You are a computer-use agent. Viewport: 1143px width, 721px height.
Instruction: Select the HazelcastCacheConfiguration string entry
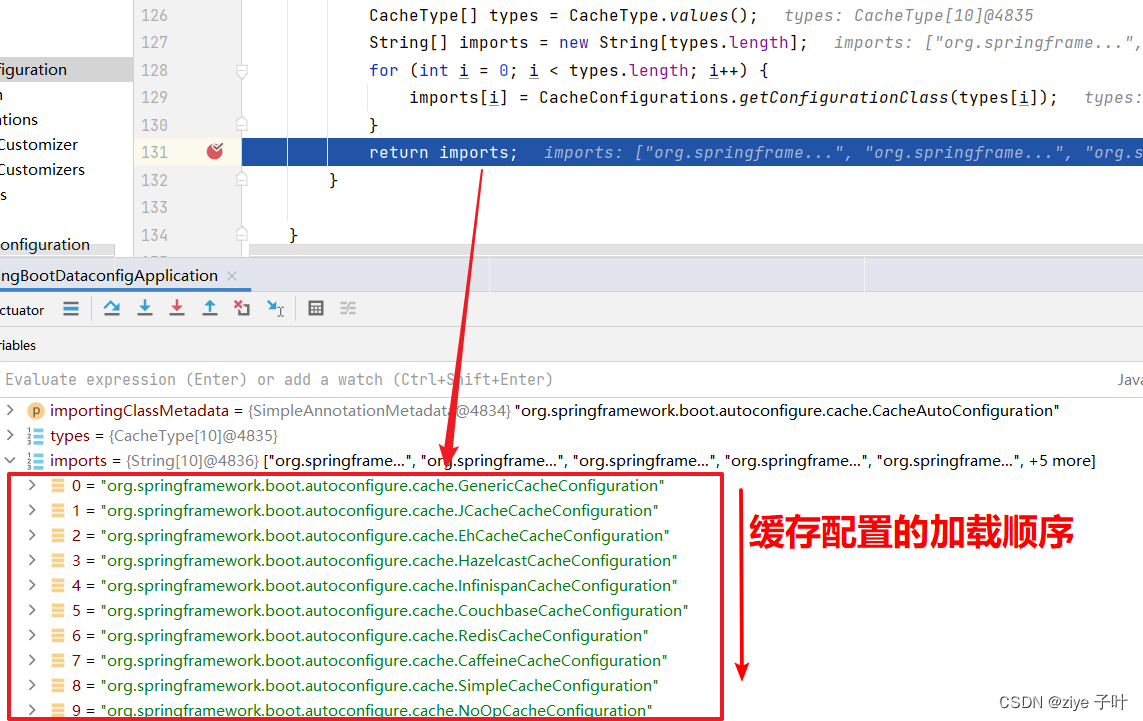click(x=389, y=561)
